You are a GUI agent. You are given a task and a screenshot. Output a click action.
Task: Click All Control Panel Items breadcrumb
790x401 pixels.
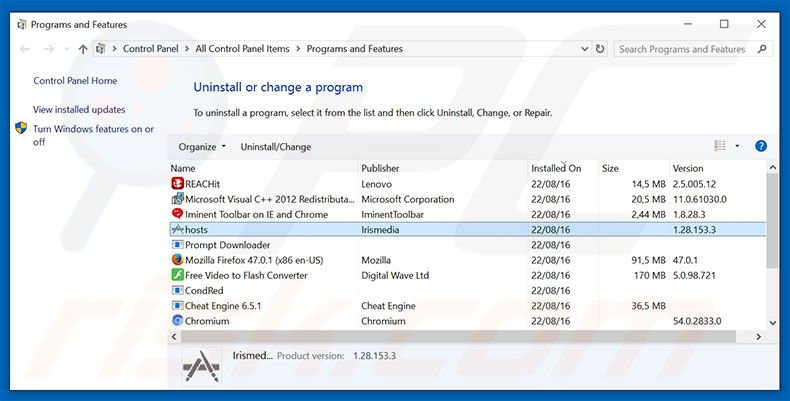coord(242,49)
